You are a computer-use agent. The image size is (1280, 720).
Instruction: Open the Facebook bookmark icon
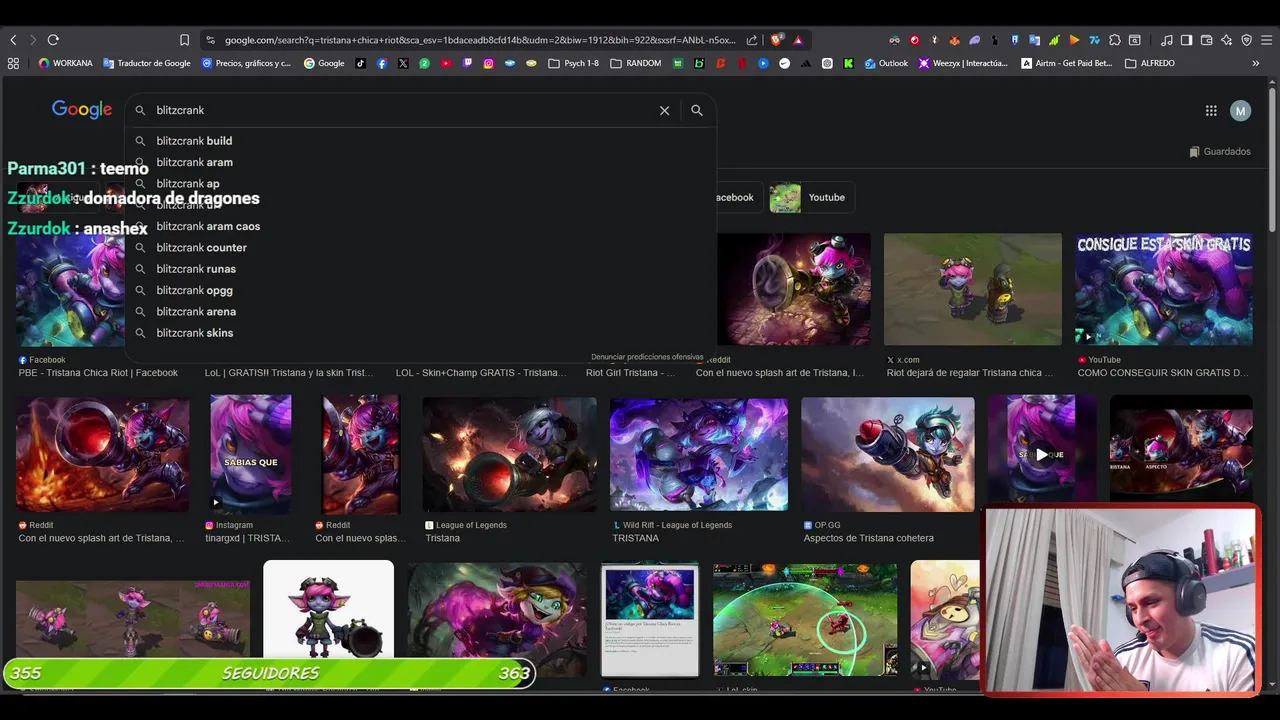(x=382, y=63)
